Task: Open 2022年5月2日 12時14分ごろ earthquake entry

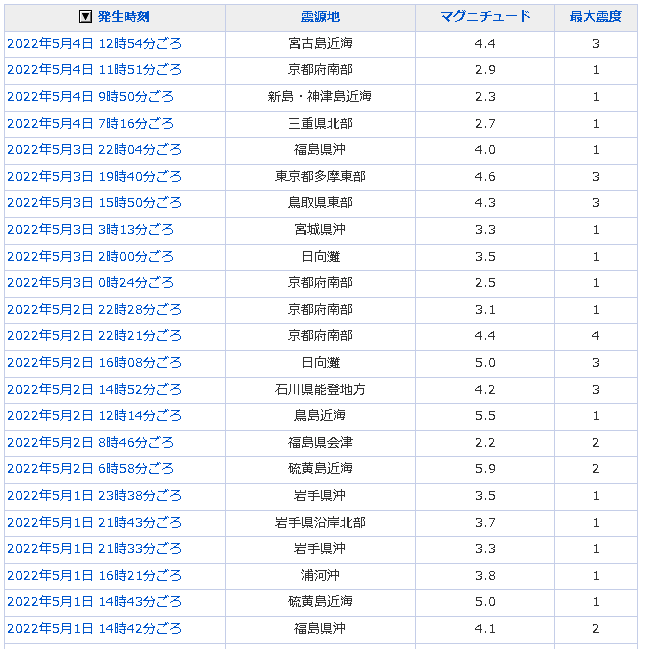Action: (x=94, y=416)
